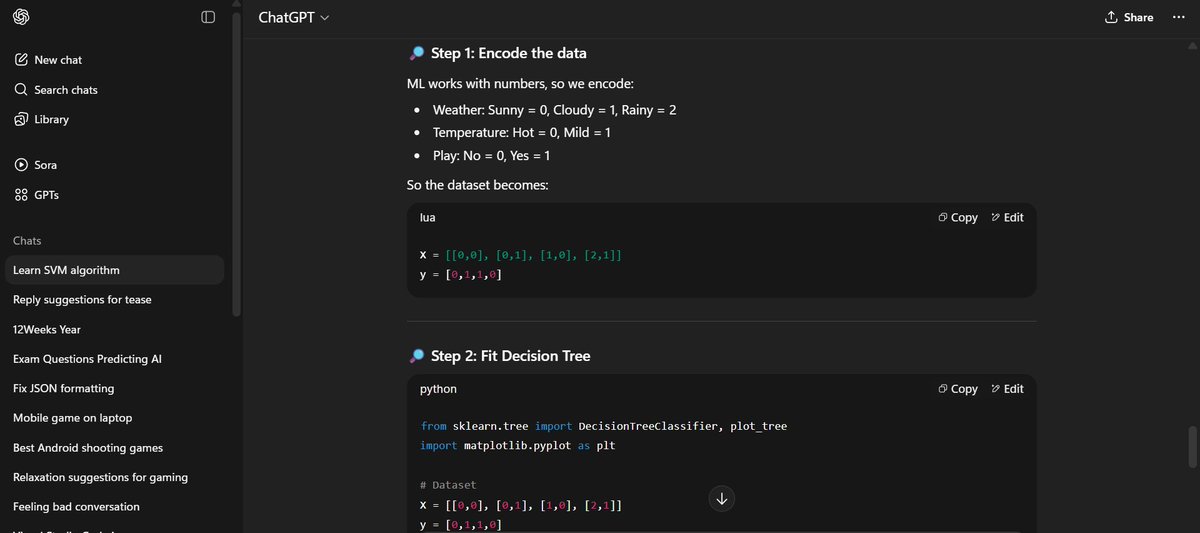Screen dimensions: 1200x533
Task: Click the '# Dataset' comment line
Action: 448,485
